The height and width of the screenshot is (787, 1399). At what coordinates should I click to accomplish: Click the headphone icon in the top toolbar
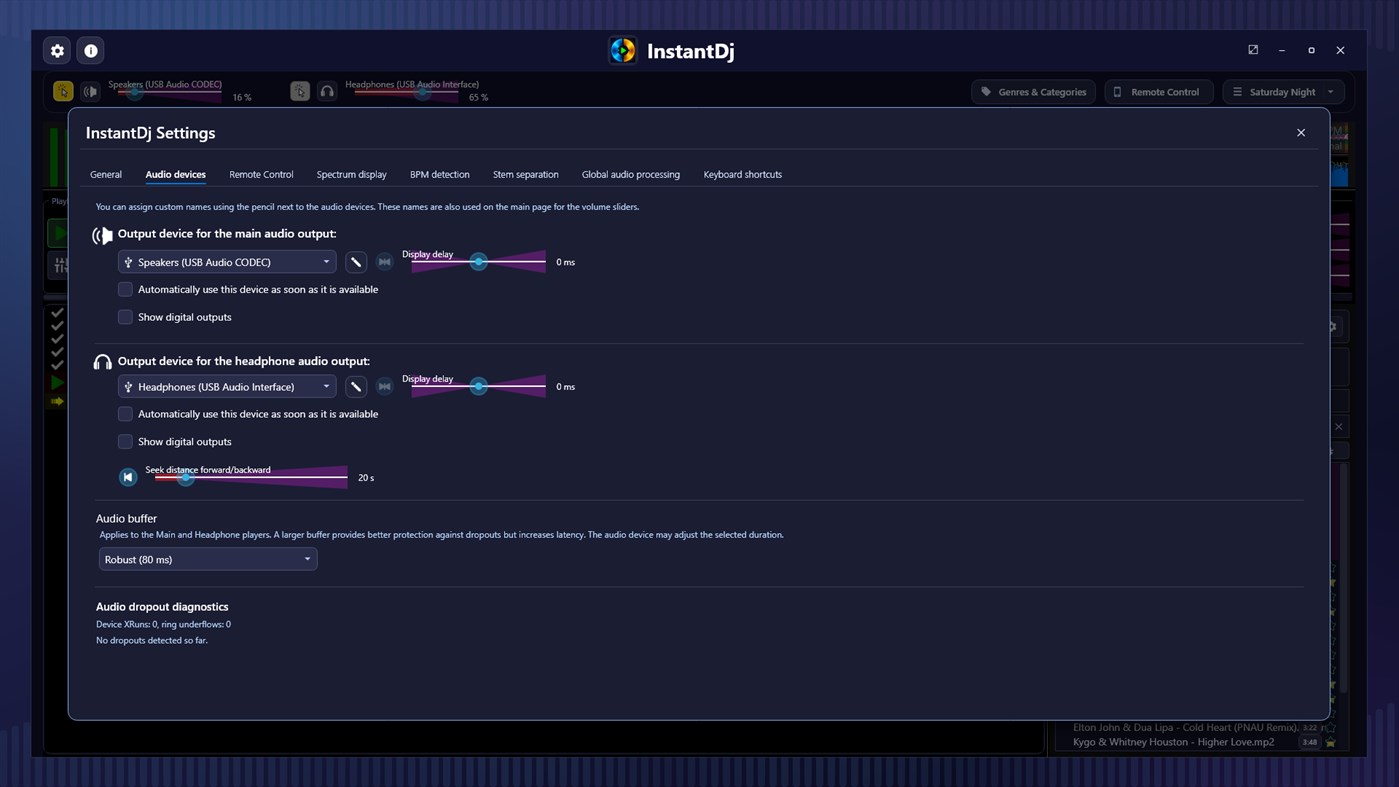[x=327, y=92]
